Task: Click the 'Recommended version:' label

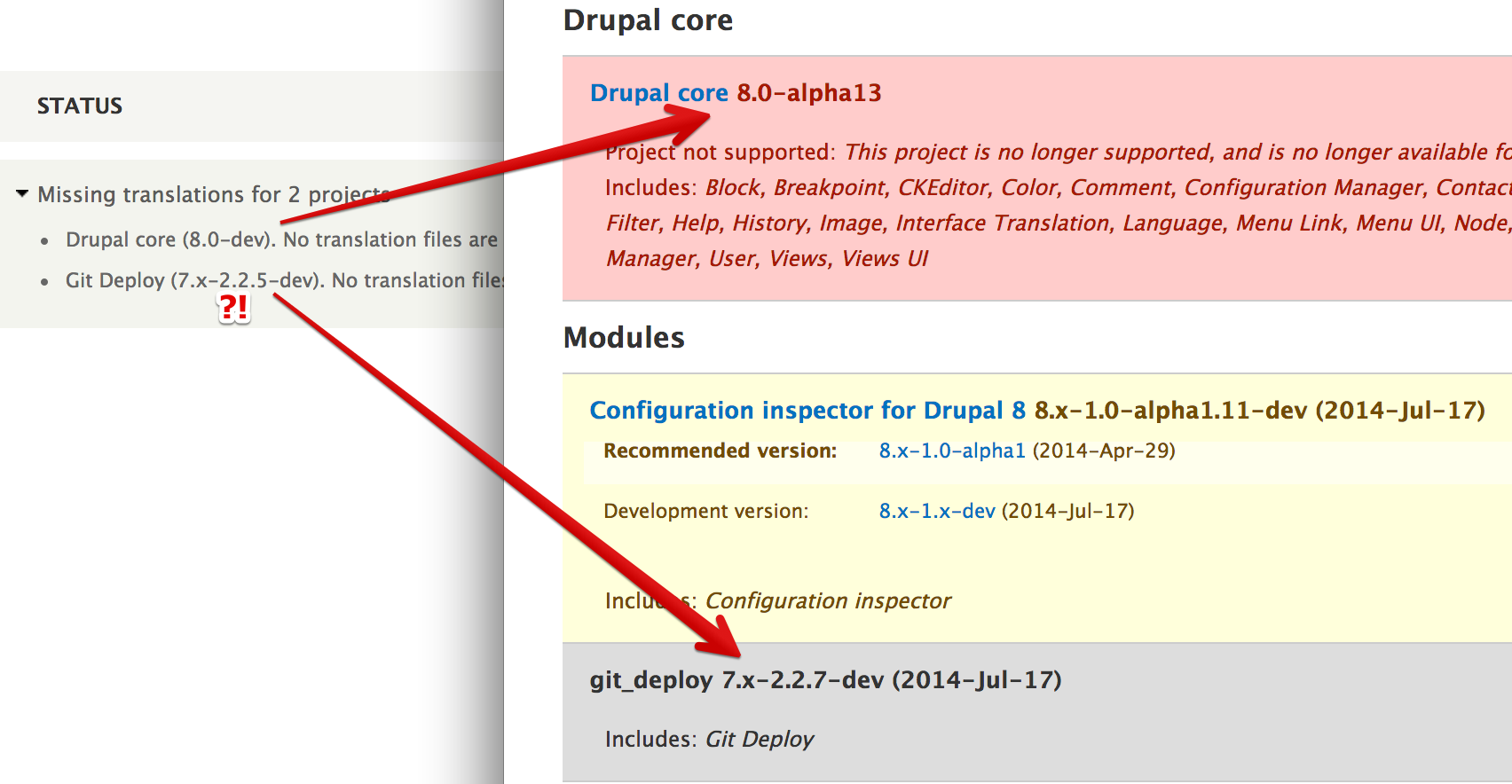Action: pyautogui.click(x=720, y=451)
